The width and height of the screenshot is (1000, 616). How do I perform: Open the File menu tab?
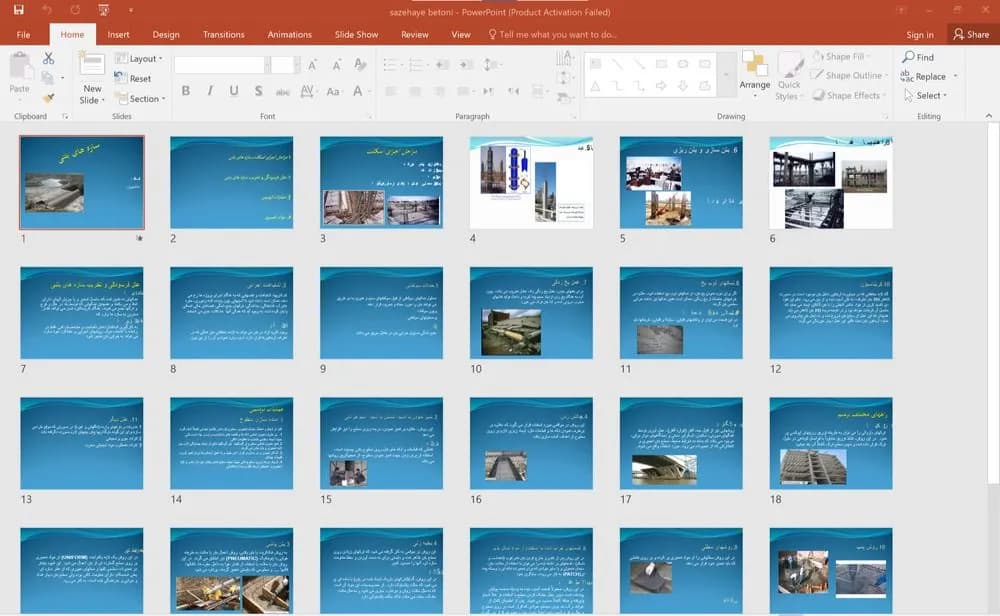pyautogui.click(x=24, y=34)
